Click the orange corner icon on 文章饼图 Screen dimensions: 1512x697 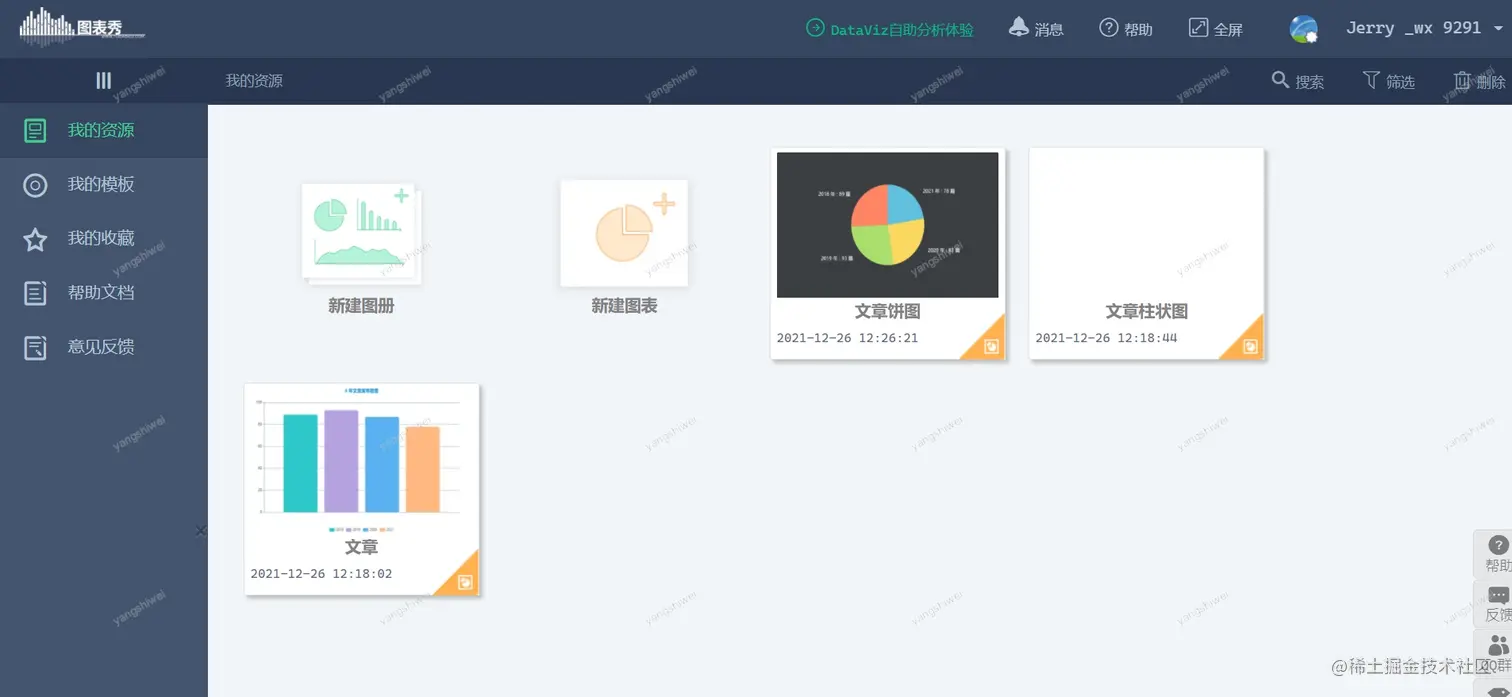pos(989,345)
